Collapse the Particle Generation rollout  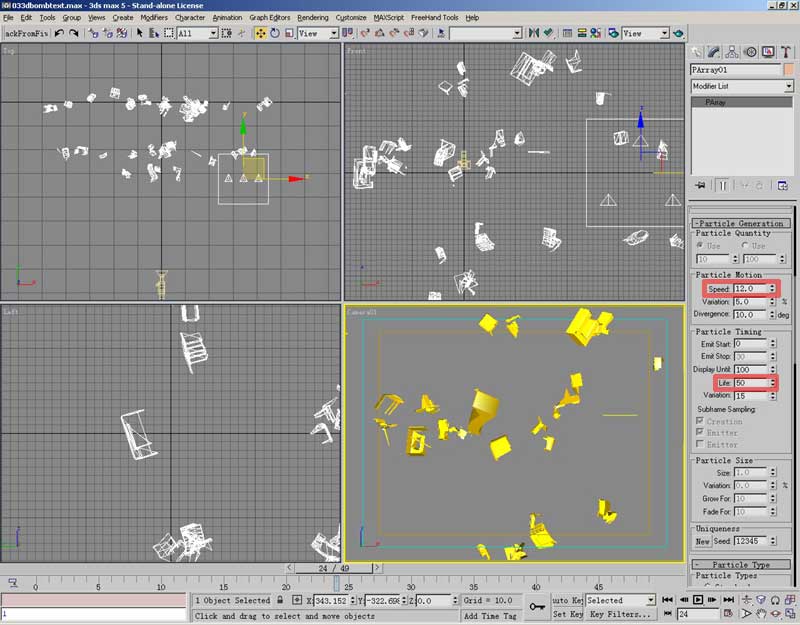(742, 223)
